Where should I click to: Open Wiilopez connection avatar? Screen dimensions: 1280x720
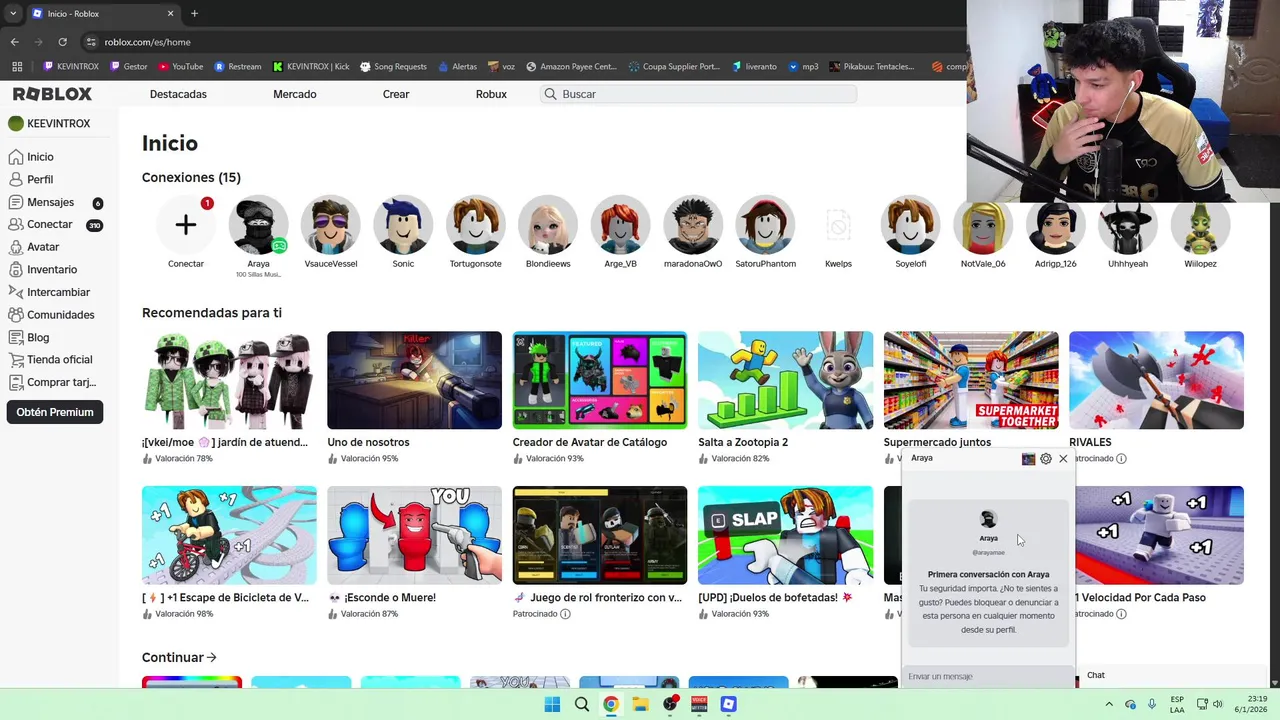[1200, 225]
